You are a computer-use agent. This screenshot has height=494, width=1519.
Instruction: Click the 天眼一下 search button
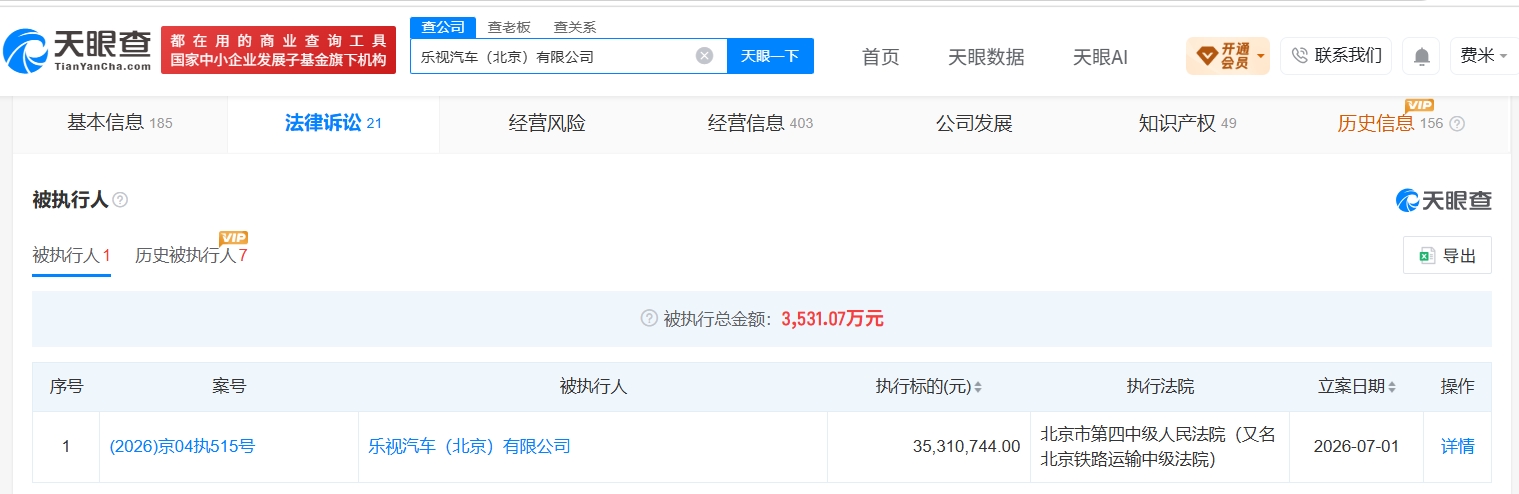770,56
